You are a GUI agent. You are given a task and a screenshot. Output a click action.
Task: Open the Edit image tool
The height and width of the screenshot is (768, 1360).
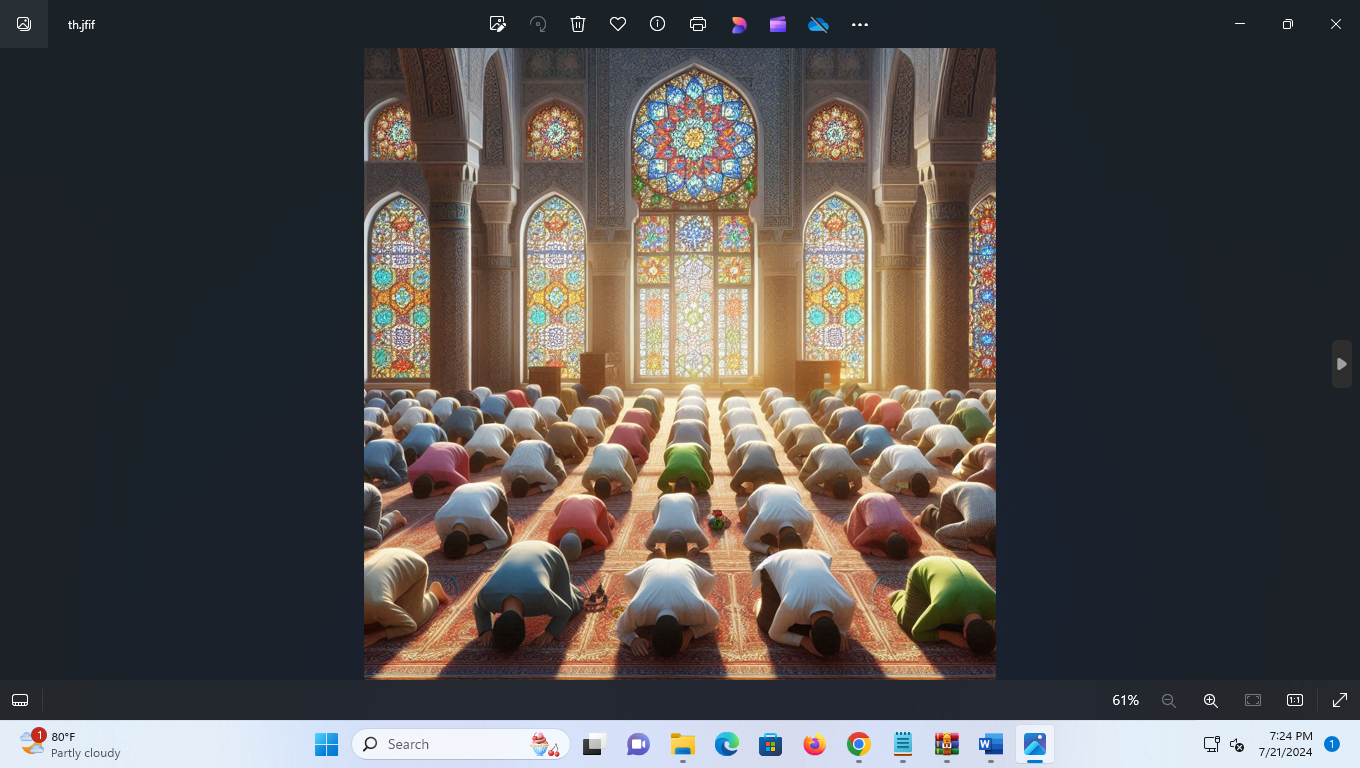[497, 24]
